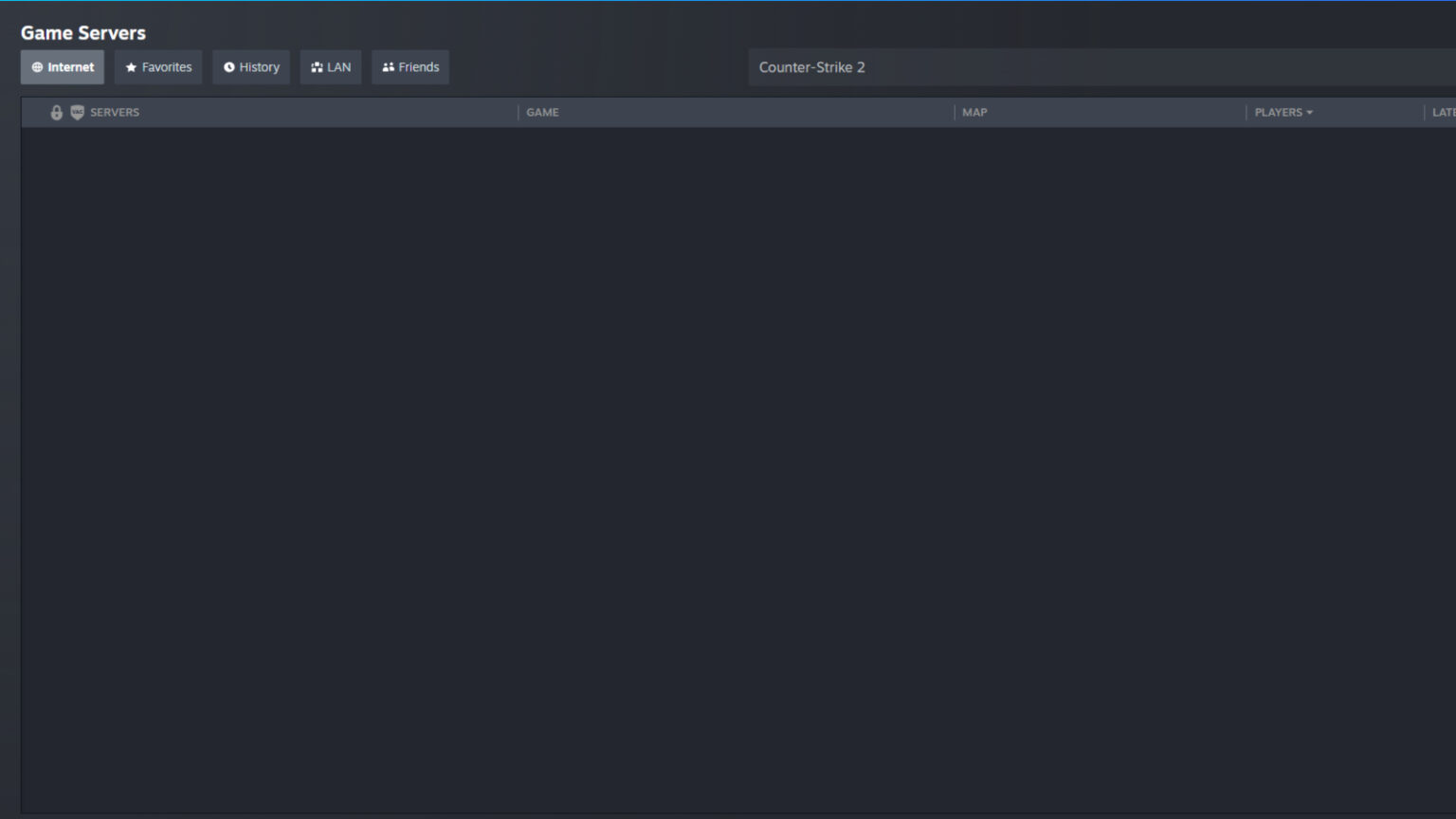Image resolution: width=1456 pixels, height=819 pixels.
Task: Click the VAC shield icon in the header row
Action: coord(77,112)
